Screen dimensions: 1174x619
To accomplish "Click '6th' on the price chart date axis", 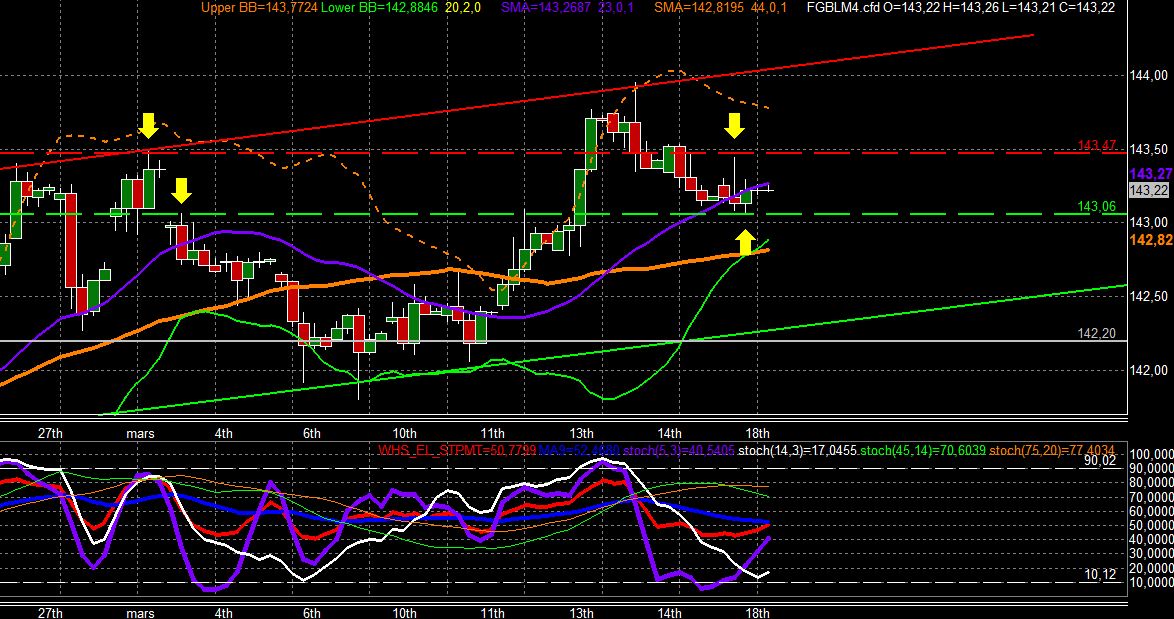I will (311, 433).
